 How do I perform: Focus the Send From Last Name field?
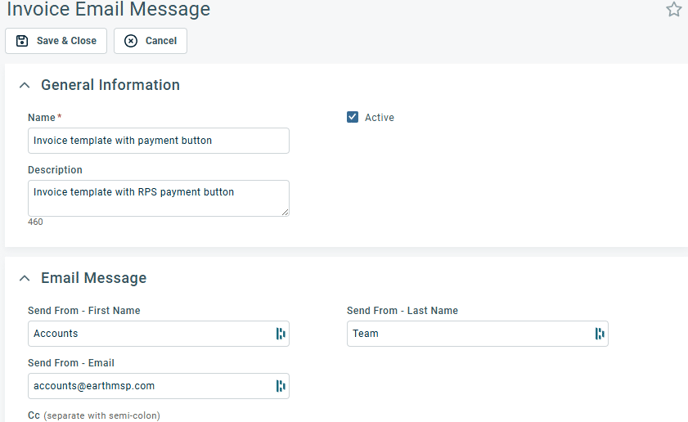pos(470,333)
